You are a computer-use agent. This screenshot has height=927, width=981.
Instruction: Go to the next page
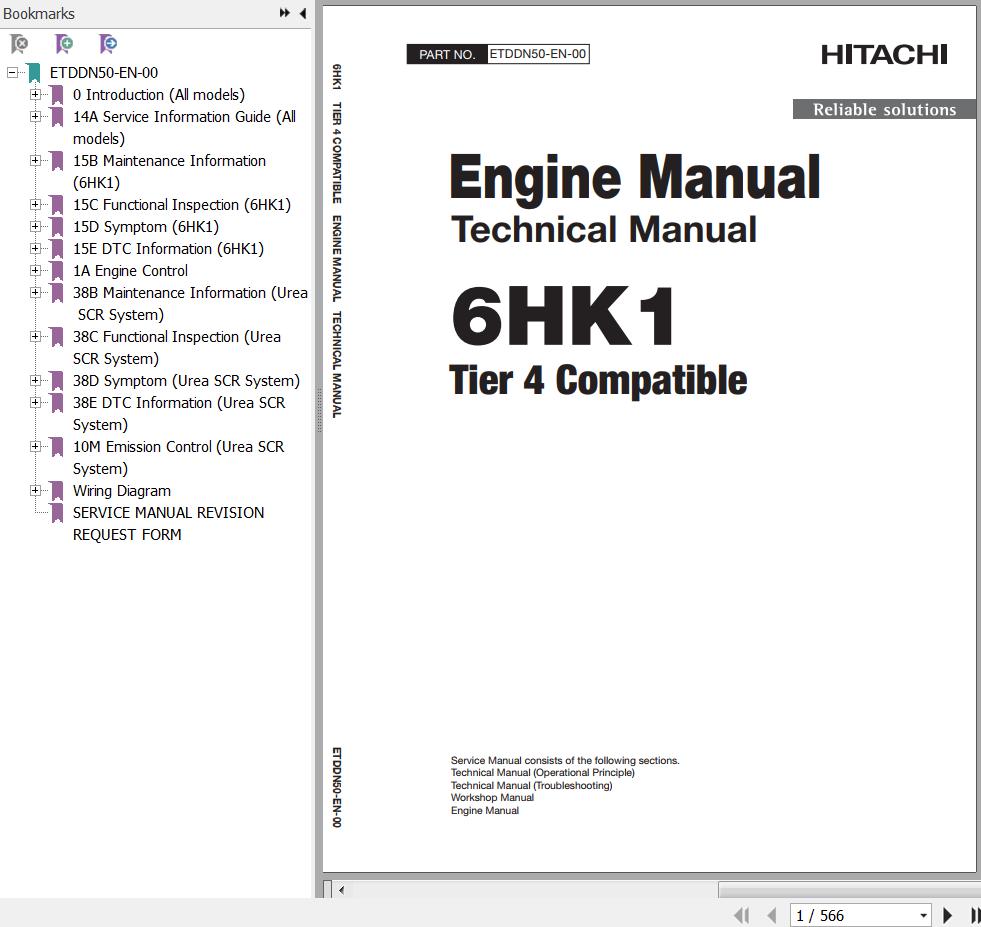(x=947, y=915)
